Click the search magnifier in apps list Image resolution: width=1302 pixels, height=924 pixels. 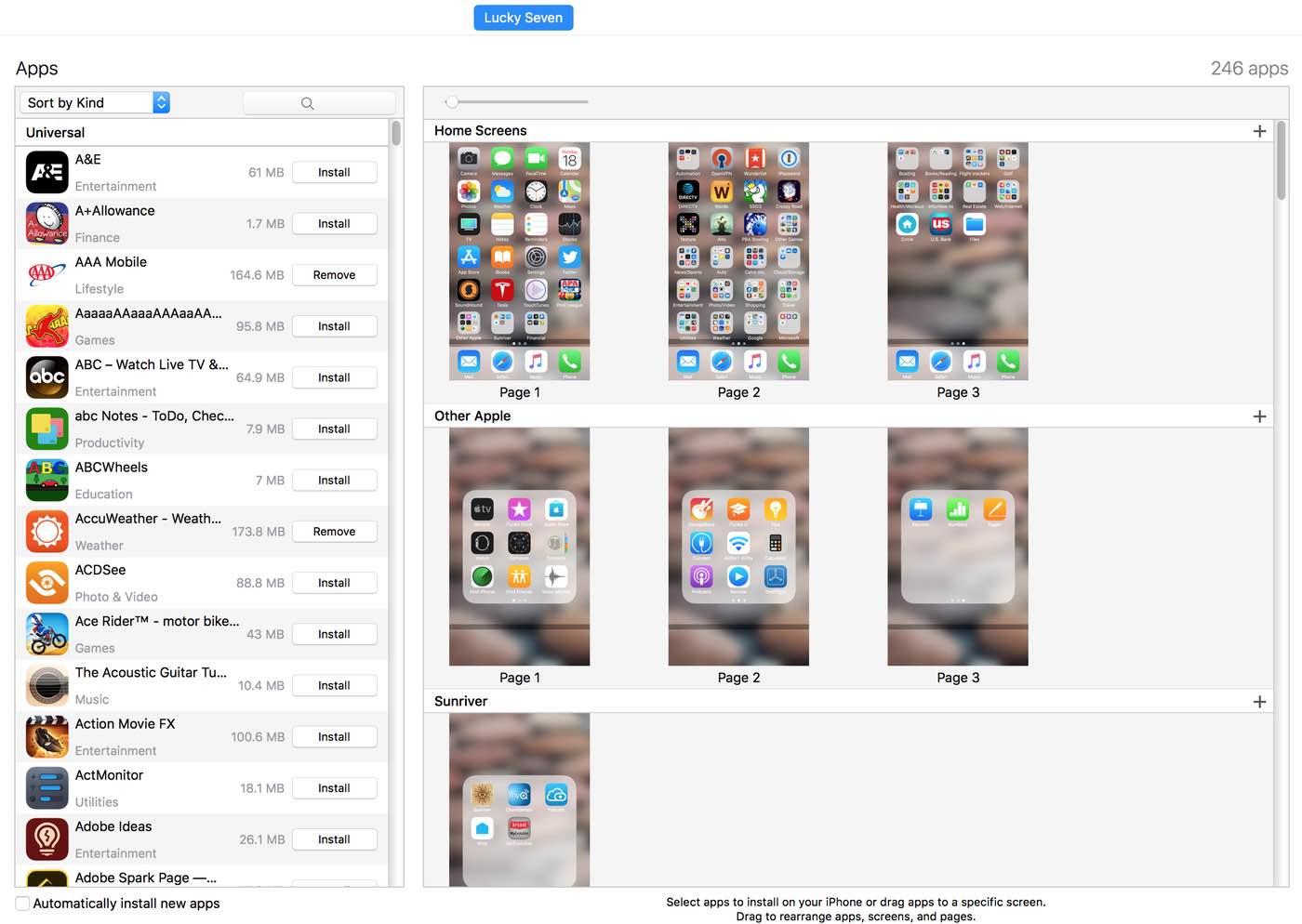click(307, 103)
